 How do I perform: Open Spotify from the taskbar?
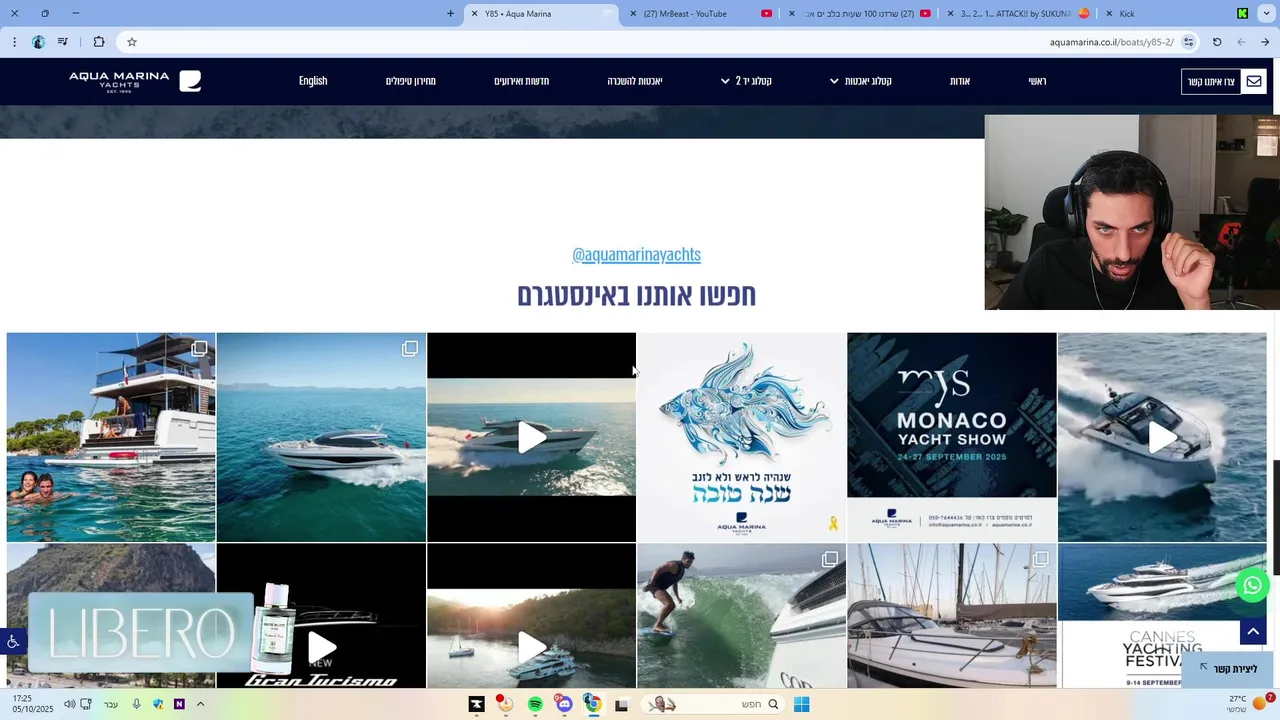[535, 704]
